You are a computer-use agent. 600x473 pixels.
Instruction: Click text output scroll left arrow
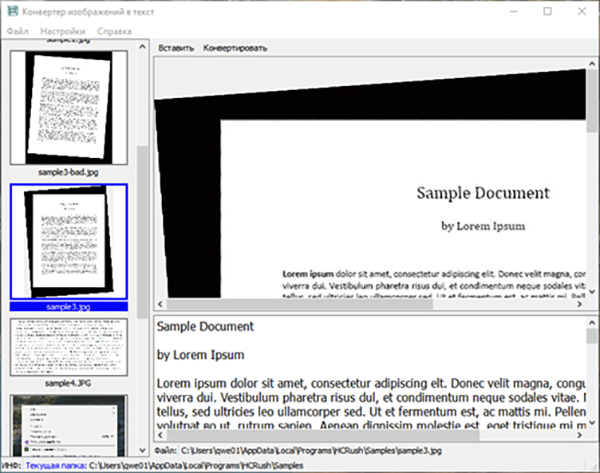[x=160, y=435]
